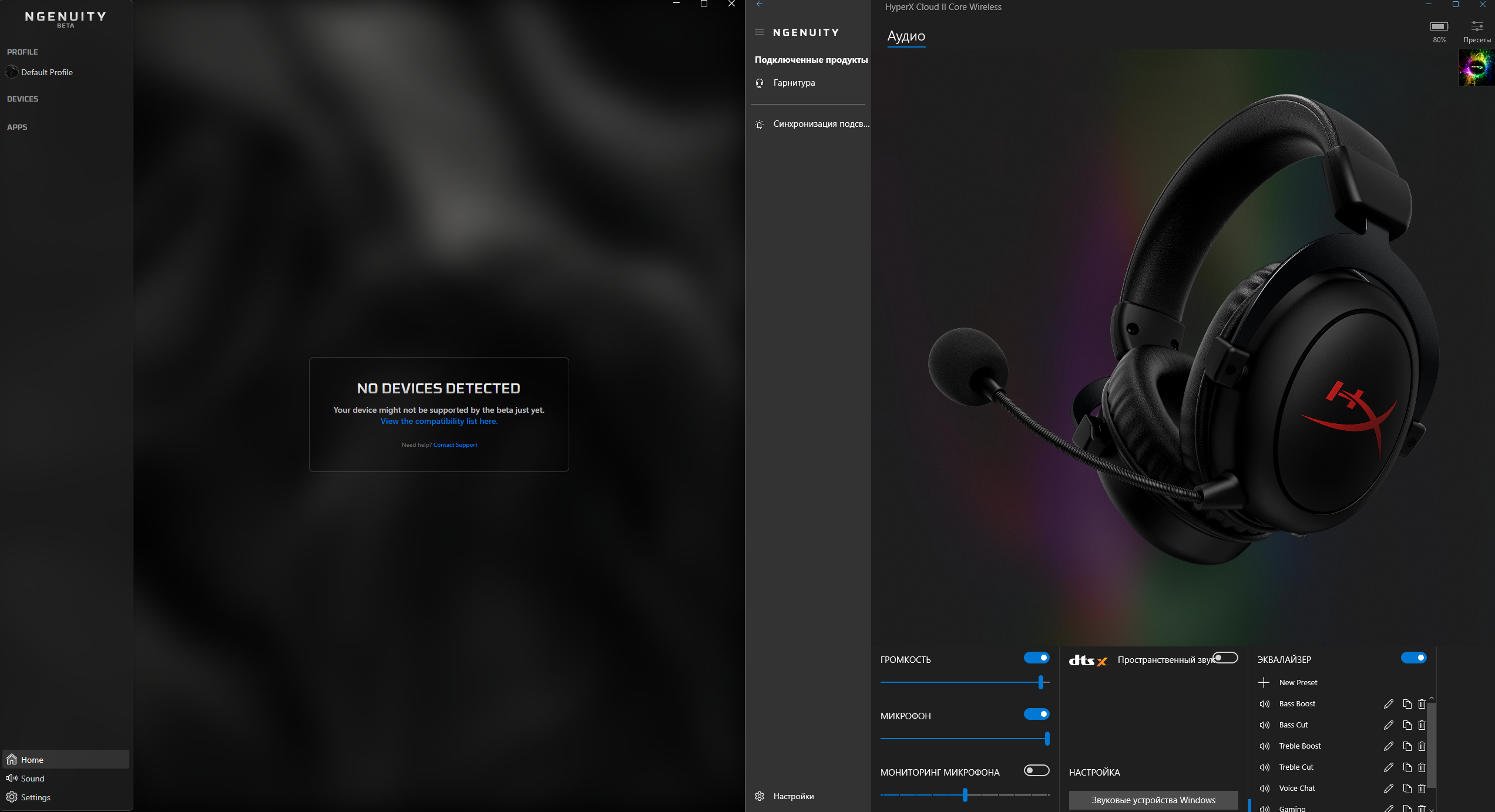This screenshot has height=812, width=1495.
Task: Disable the ЭКВАЛАЙЗЕР toggle
Action: click(x=1413, y=658)
